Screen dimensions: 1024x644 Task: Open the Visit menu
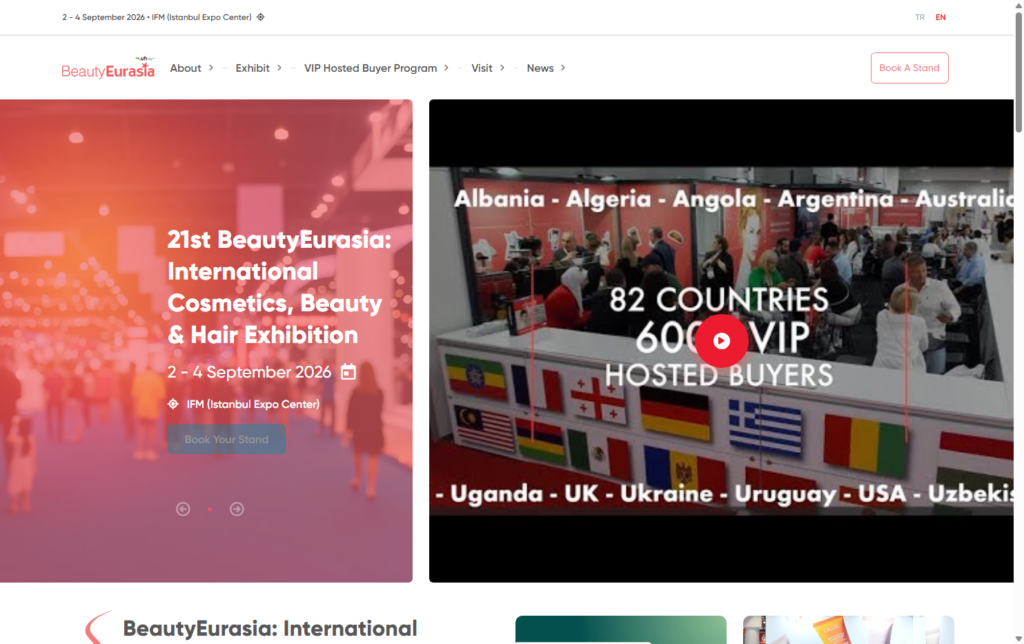(487, 68)
